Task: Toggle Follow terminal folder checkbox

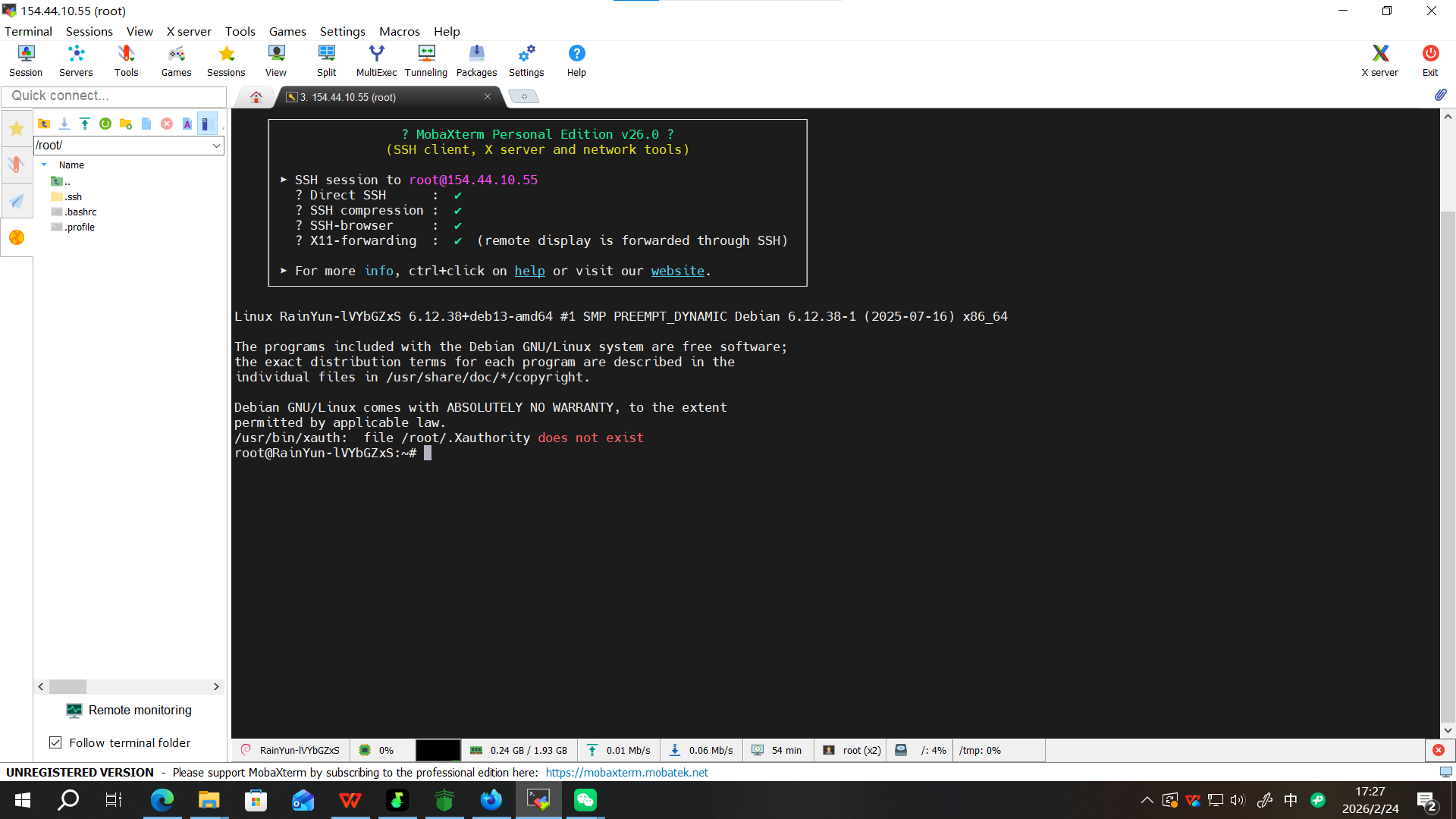Action: click(55, 742)
